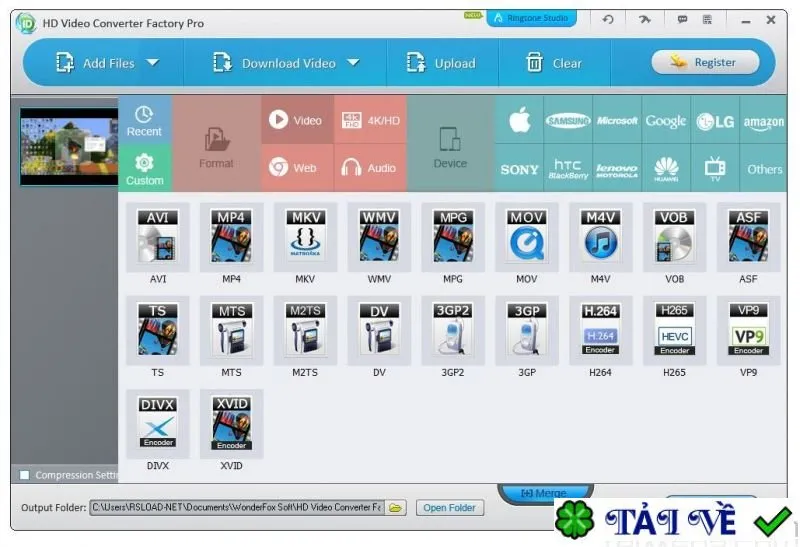Screen dimensions: 800x547
Task: Click the share arrow icon in title bar
Action: coord(645,19)
